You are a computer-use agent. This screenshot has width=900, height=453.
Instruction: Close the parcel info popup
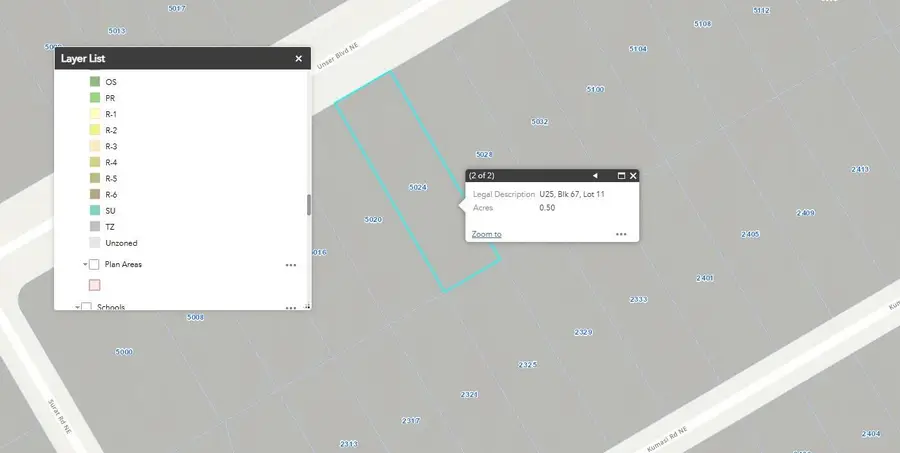click(x=633, y=176)
